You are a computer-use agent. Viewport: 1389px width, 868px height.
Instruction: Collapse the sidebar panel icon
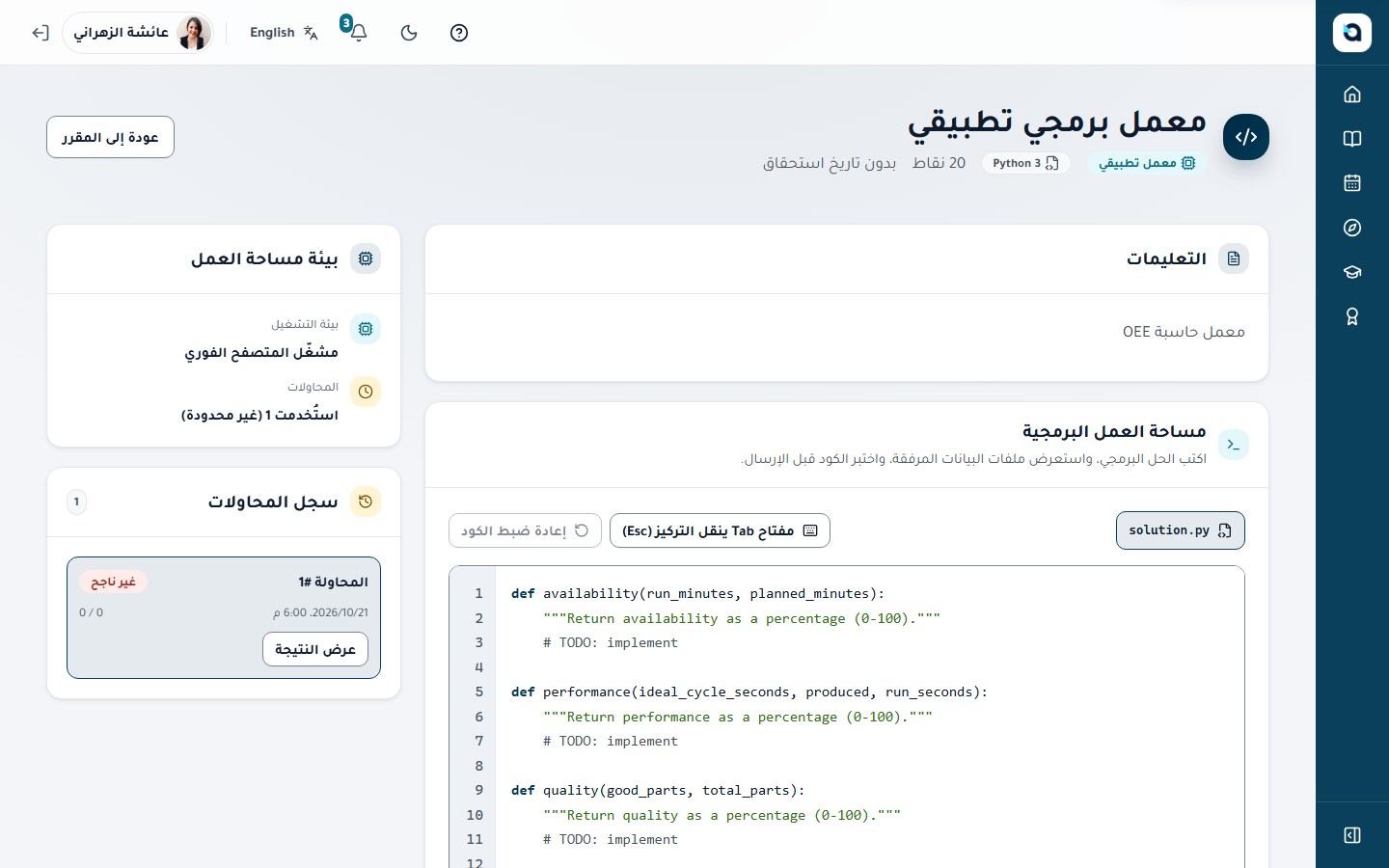[1352, 835]
